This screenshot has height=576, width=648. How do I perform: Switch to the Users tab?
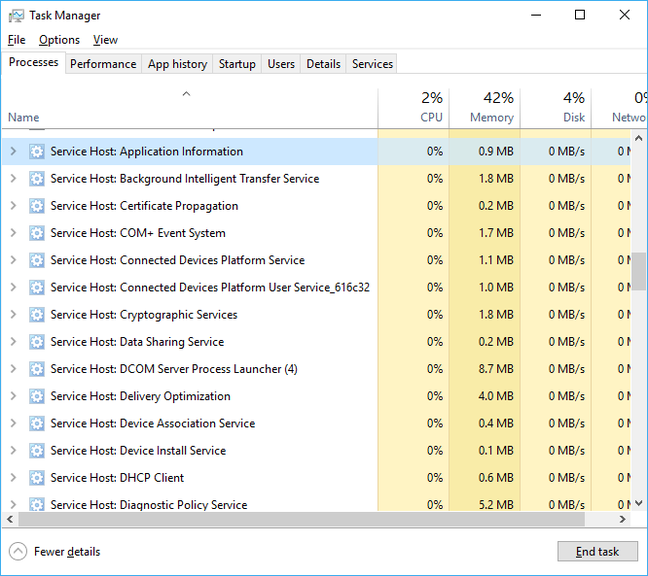coord(281,64)
